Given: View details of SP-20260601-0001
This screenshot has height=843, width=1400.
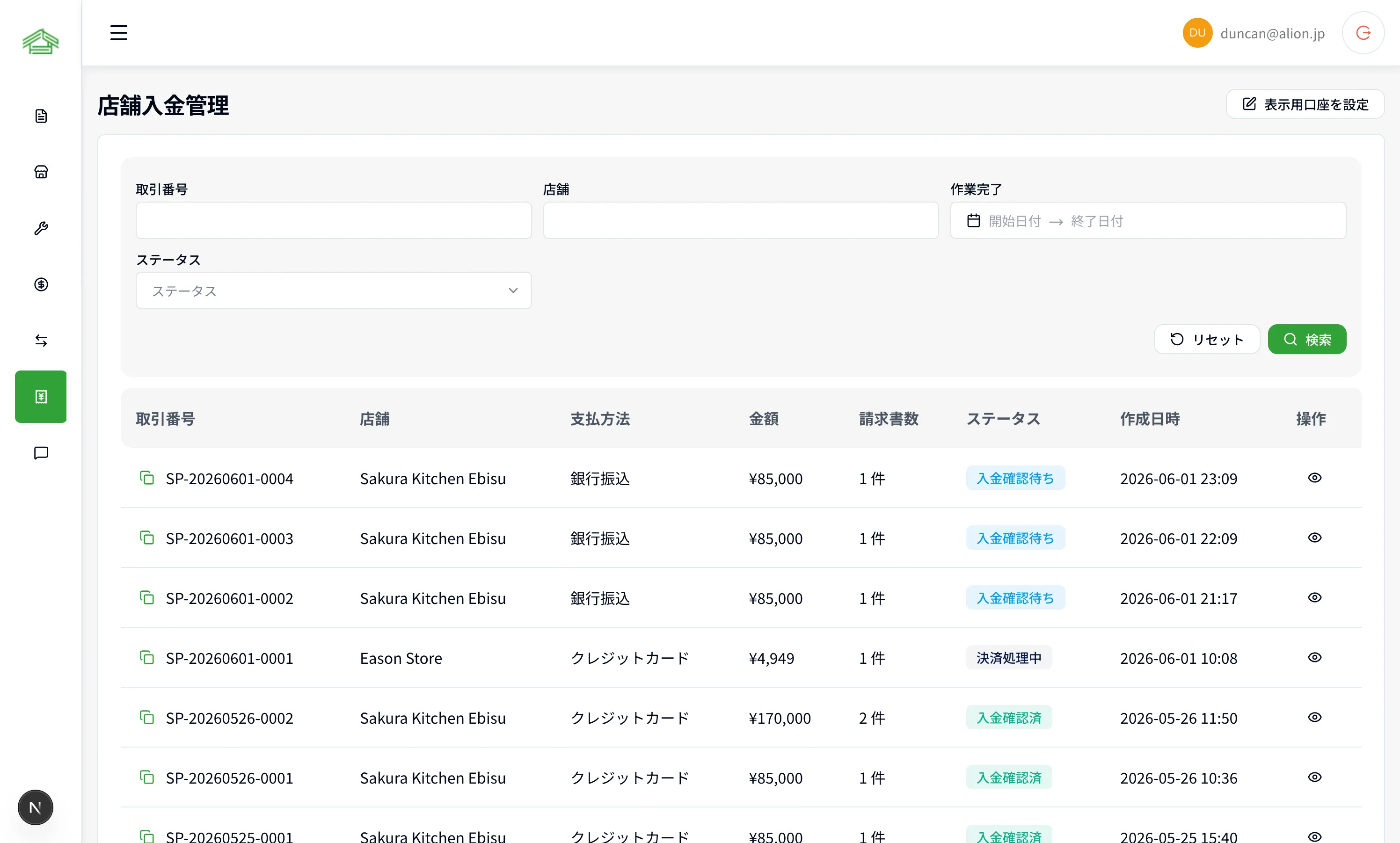Looking at the screenshot, I should coord(1314,657).
